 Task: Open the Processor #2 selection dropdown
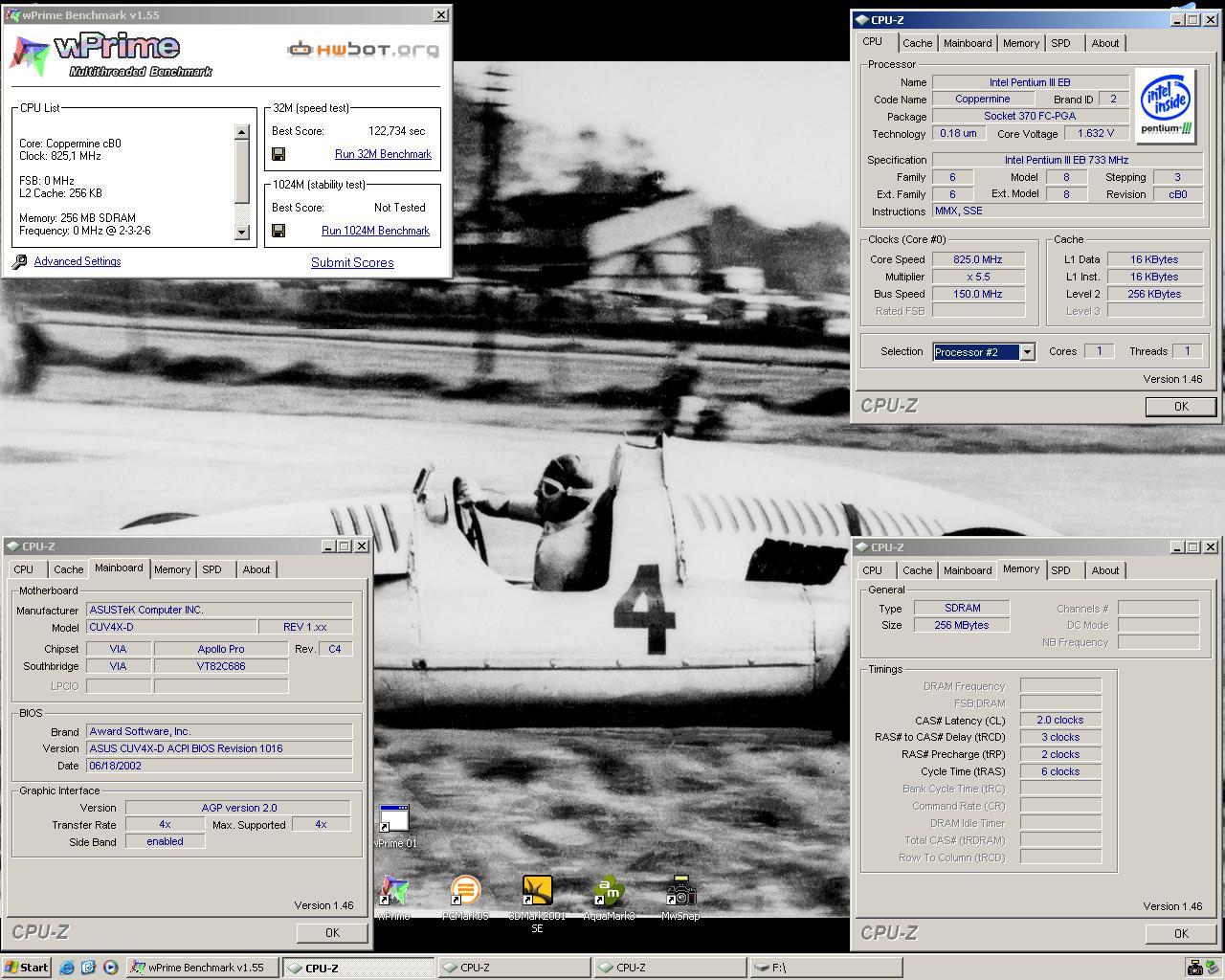click(x=1027, y=352)
